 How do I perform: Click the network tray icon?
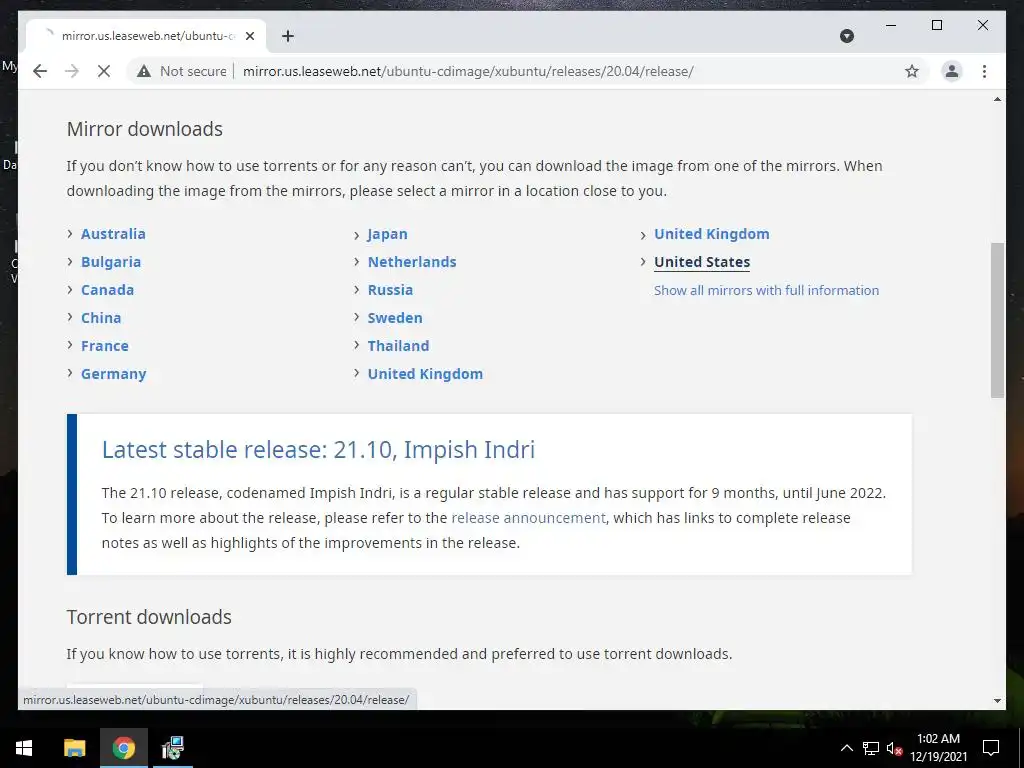click(x=871, y=748)
